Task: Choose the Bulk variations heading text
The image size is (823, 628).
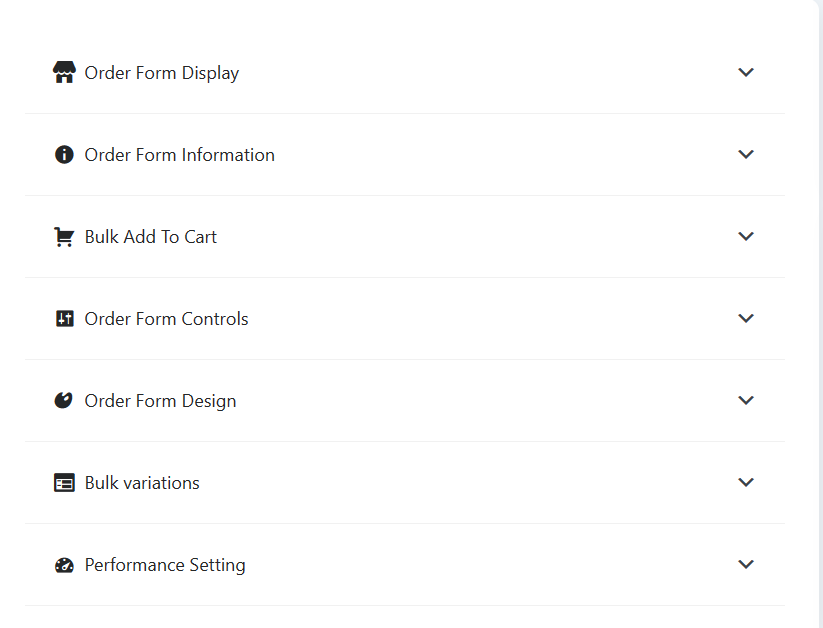Action: click(142, 483)
